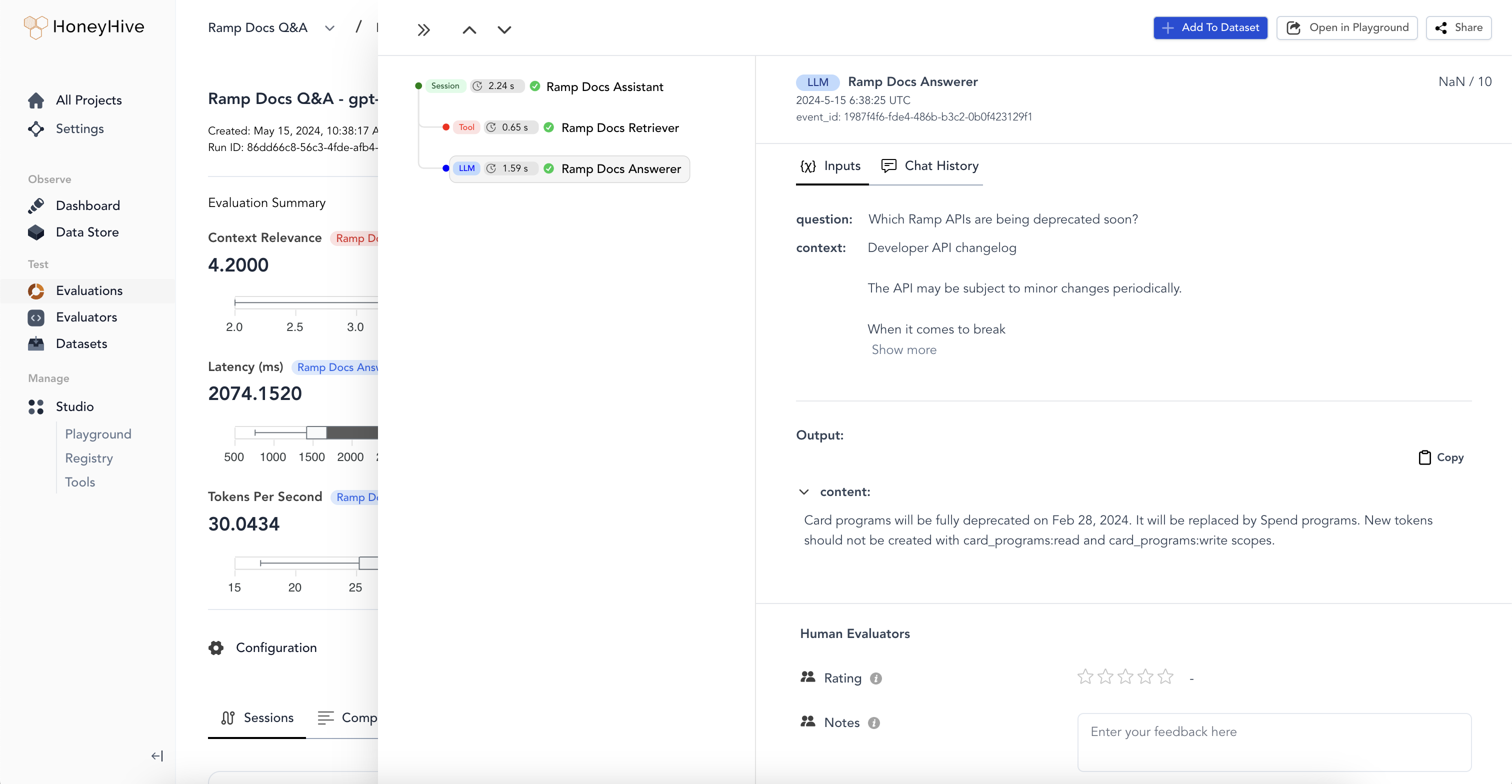Click the Notes feedback text field

[1273, 741]
